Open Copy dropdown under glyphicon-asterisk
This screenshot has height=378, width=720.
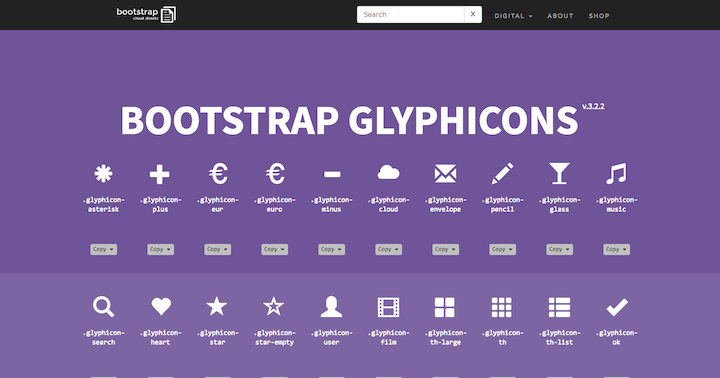click(103, 249)
